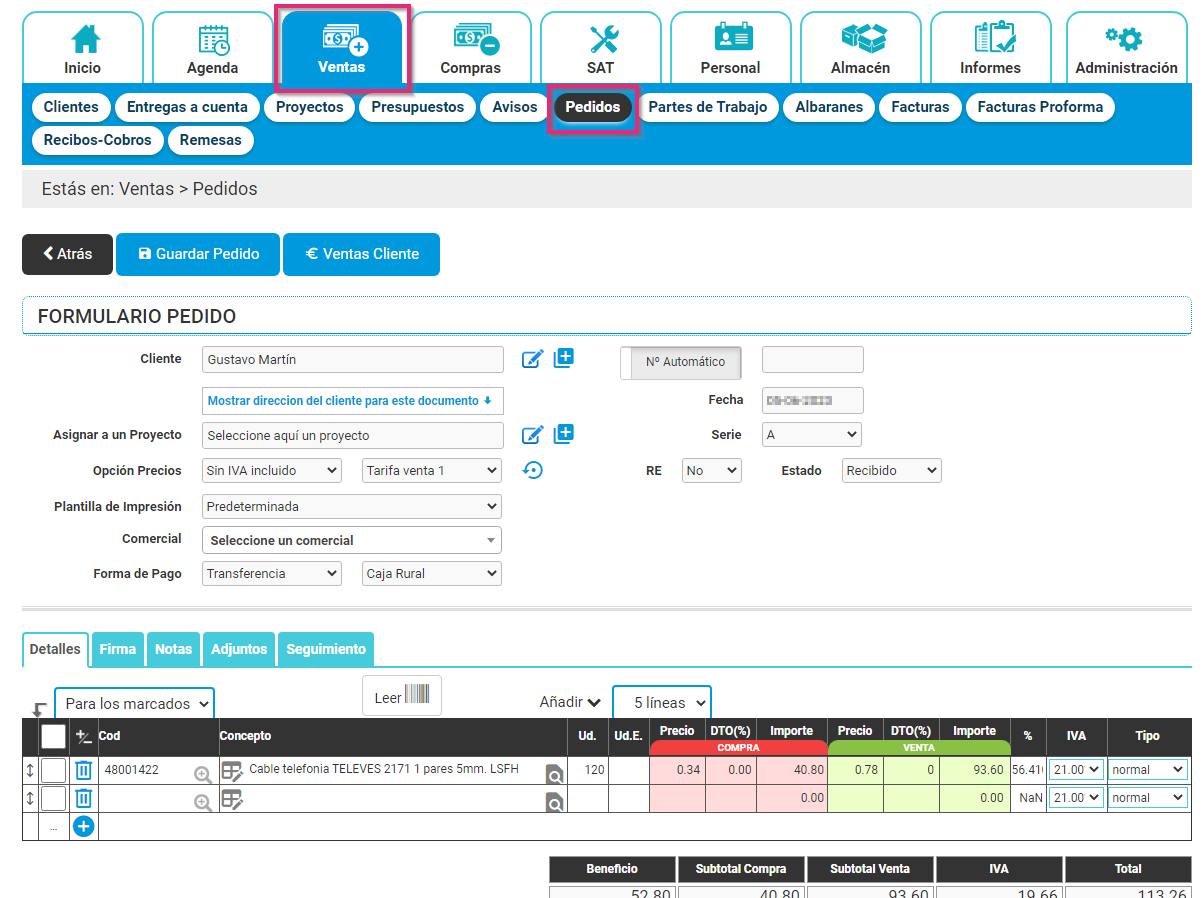
Task: Change the Serie dropdown value
Action: 811,435
